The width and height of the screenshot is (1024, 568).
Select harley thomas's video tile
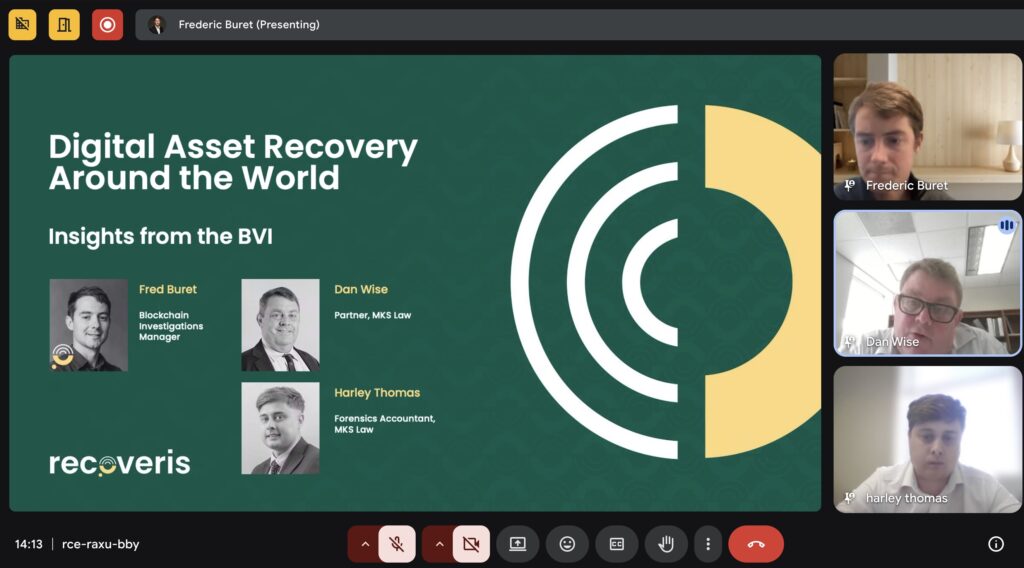[927, 439]
